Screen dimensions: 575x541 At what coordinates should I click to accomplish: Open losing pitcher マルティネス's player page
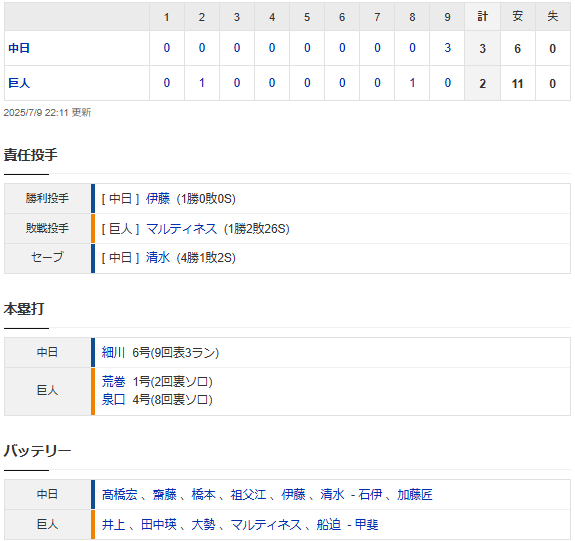(182, 229)
